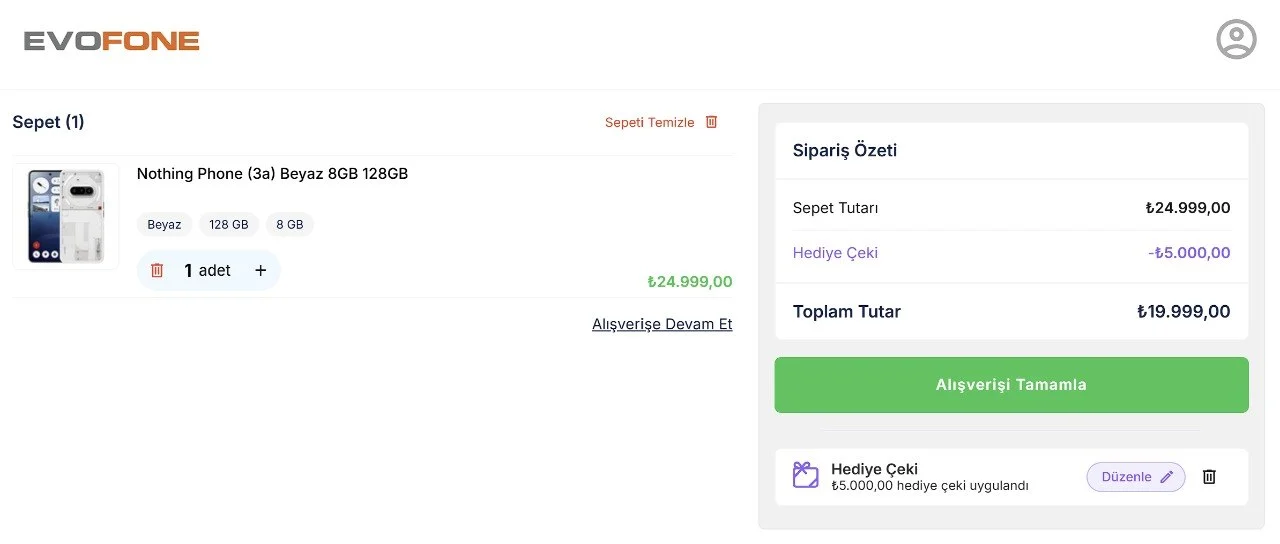Click the trash icon beside Sepeti Temizle
Image resolution: width=1280 pixels, height=544 pixels.
coord(712,122)
